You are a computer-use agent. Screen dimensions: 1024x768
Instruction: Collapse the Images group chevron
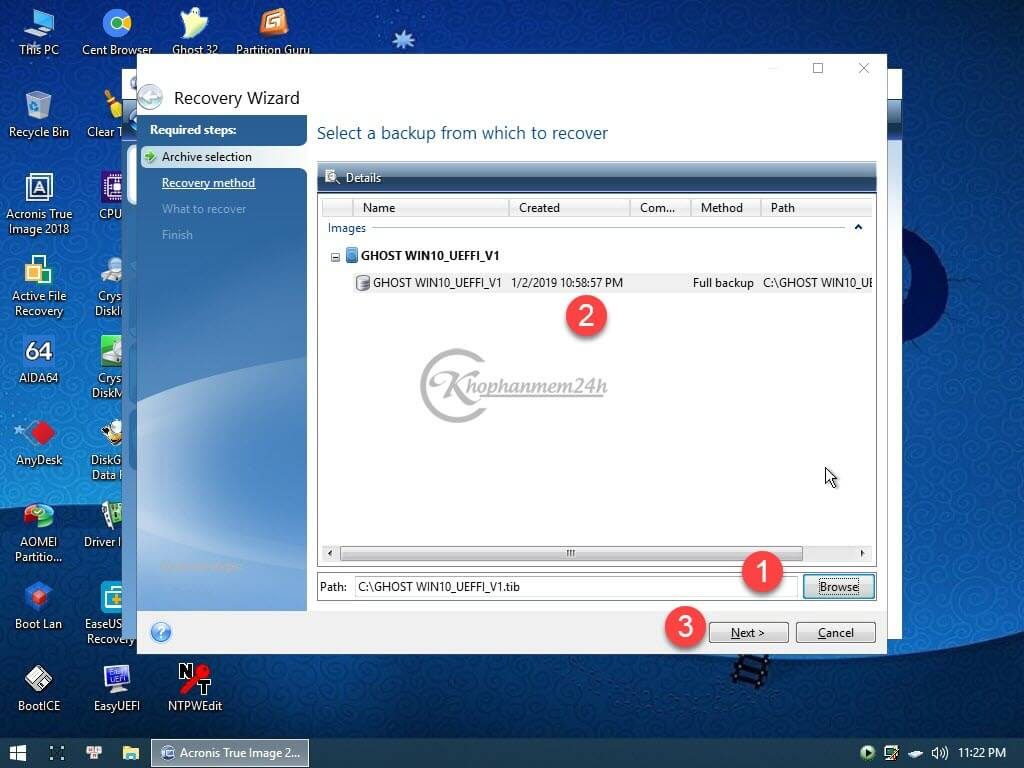(858, 228)
